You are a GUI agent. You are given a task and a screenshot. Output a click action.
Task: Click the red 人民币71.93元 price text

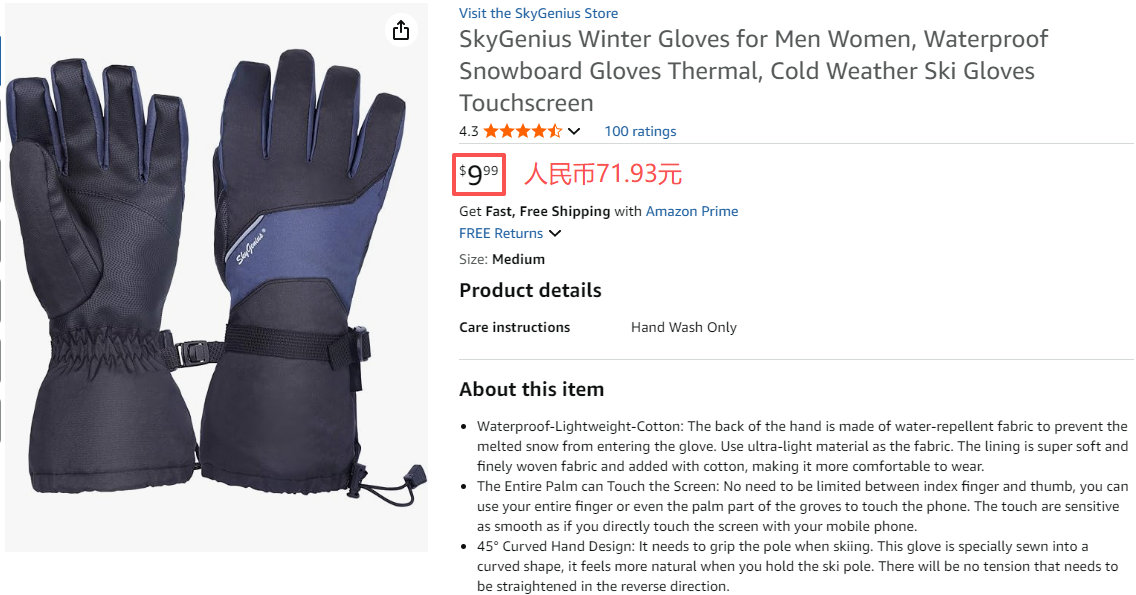click(x=603, y=174)
